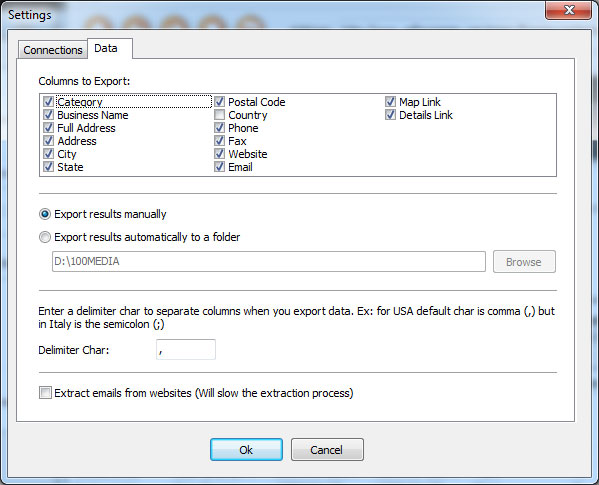
Task: Switch to the Connections tab
Action: pos(53,50)
